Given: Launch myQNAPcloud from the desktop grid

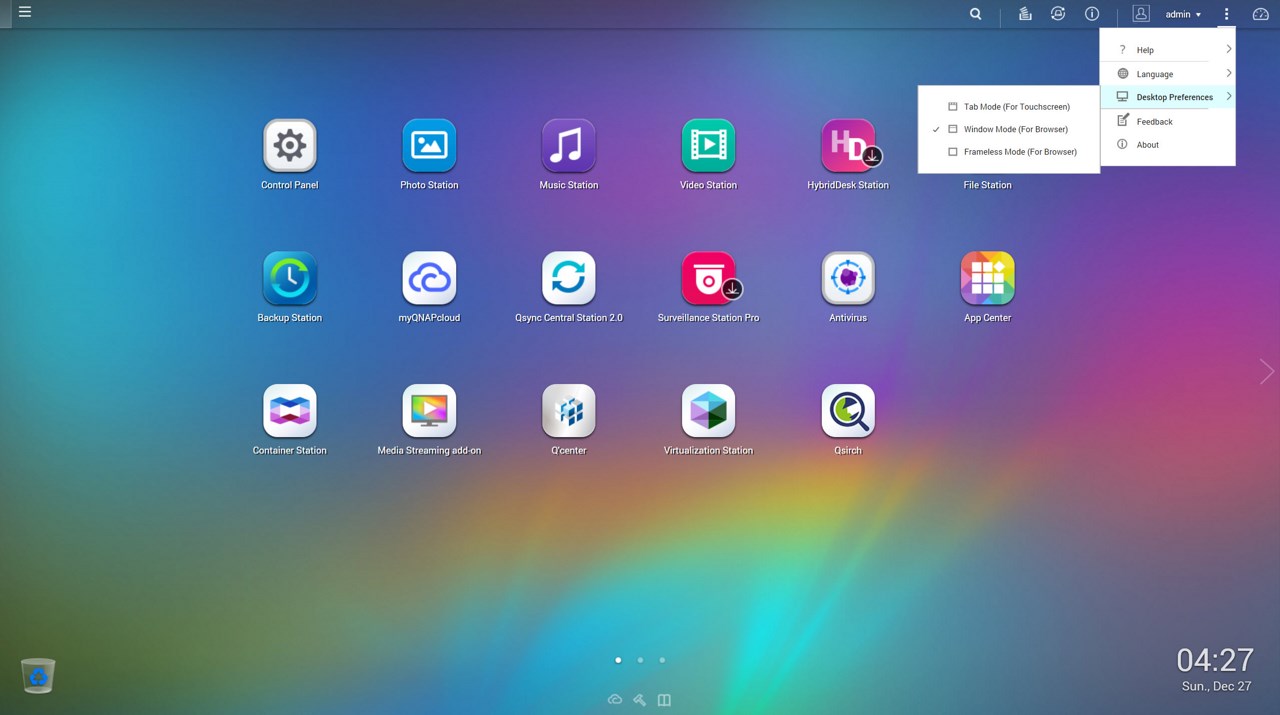Looking at the screenshot, I should (429, 278).
